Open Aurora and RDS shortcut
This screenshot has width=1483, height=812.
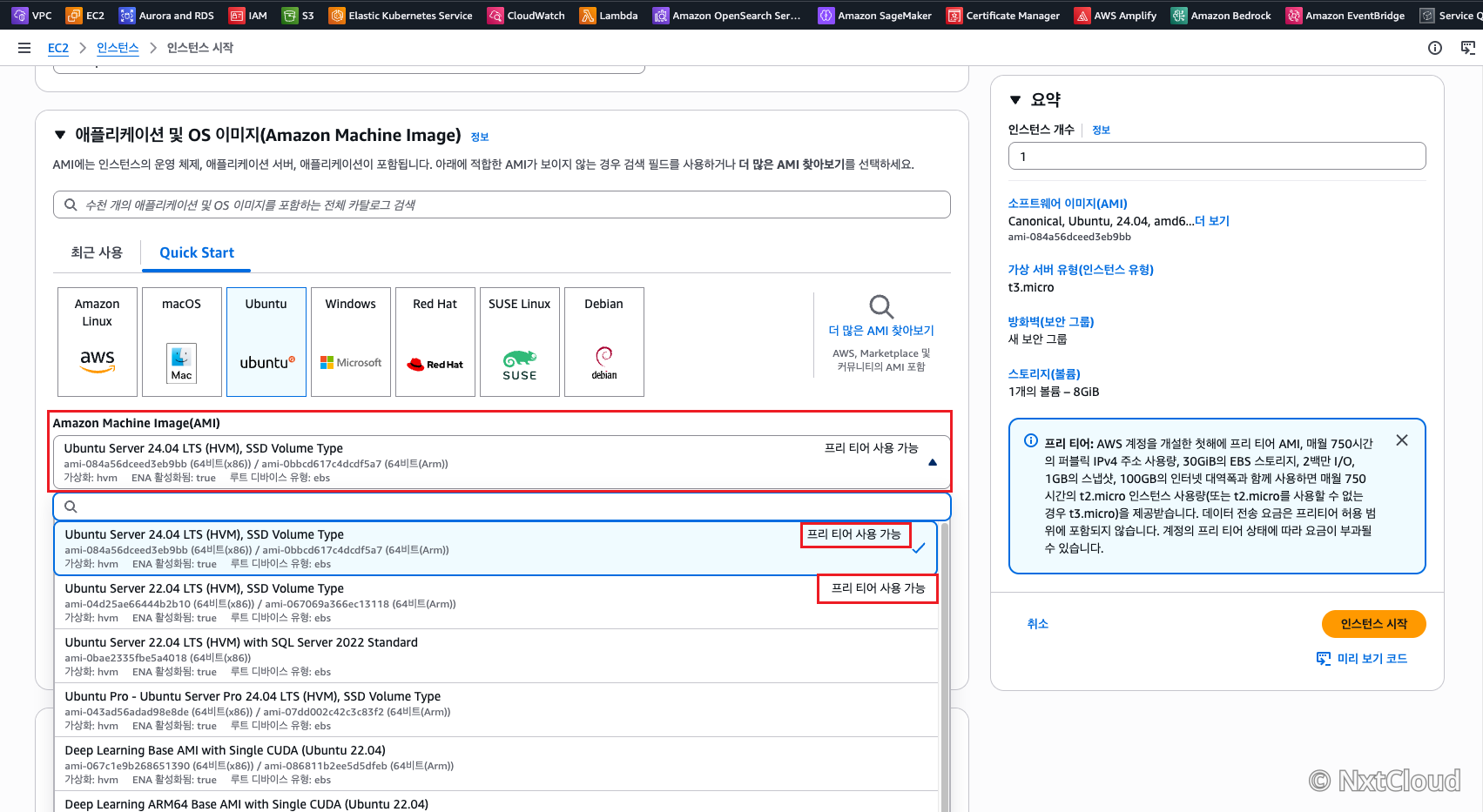(x=166, y=15)
